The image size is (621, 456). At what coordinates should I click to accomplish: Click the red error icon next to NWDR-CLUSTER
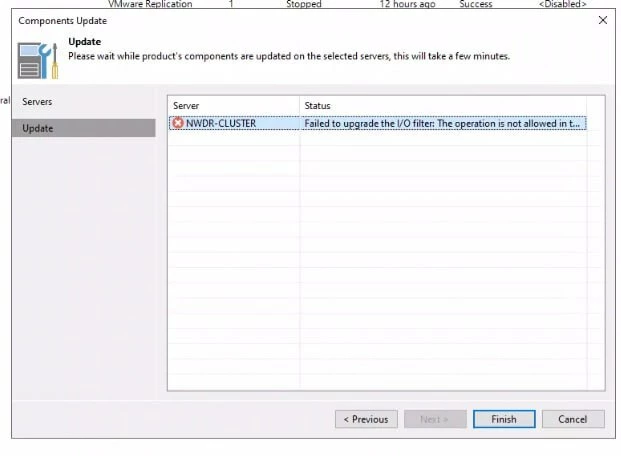coord(178,123)
